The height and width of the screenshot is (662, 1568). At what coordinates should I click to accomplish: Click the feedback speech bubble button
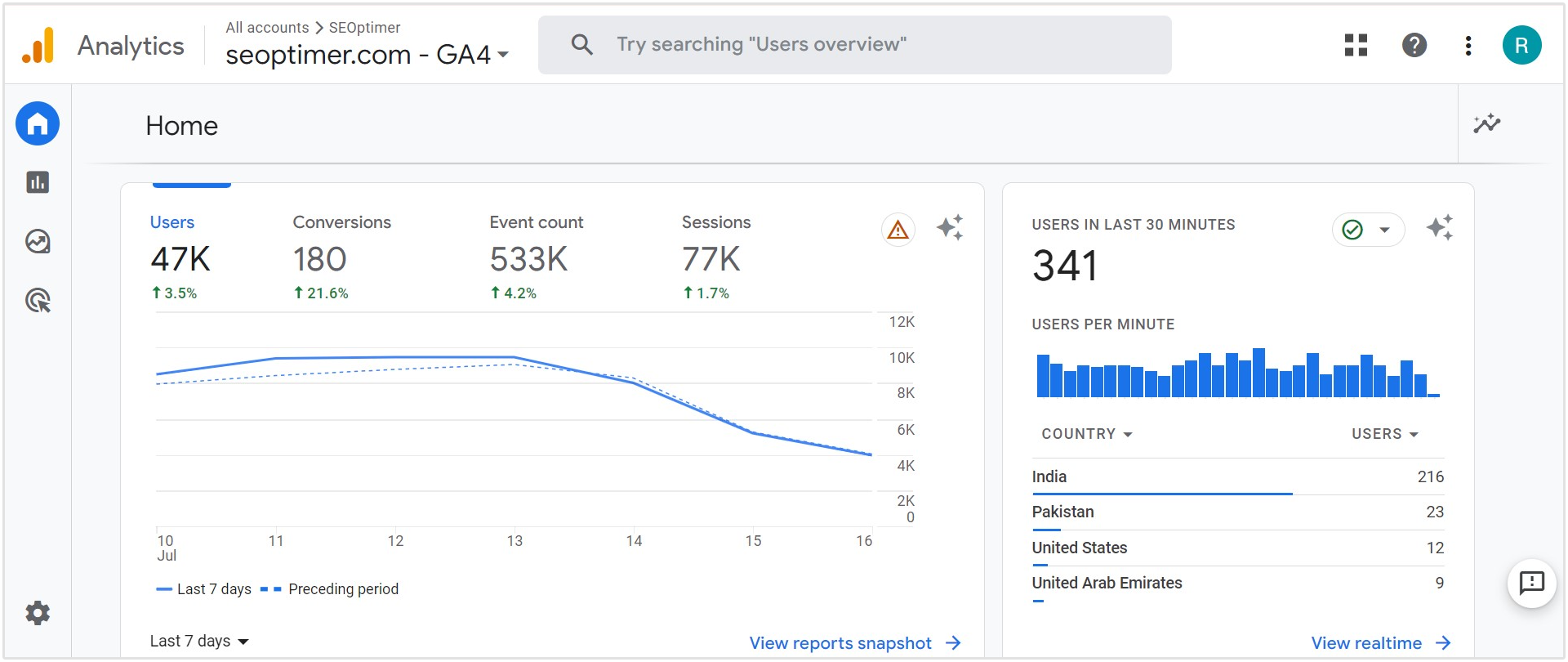pyautogui.click(x=1531, y=583)
